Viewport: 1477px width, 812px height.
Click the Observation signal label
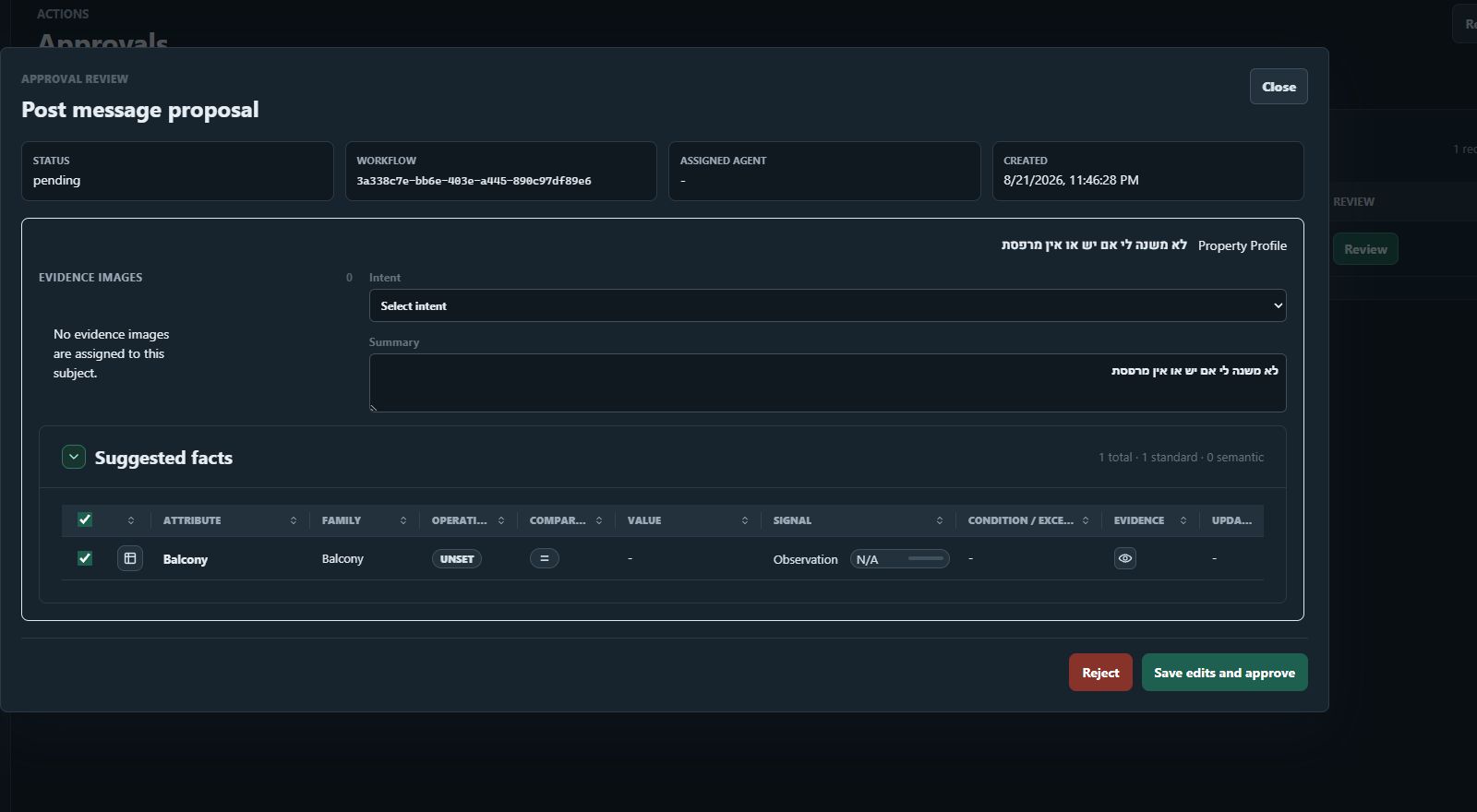coord(805,559)
